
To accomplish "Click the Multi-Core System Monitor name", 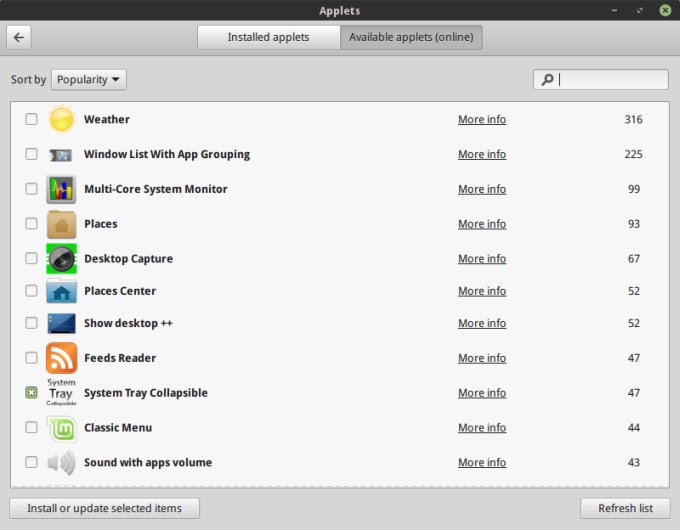I will pyautogui.click(x=156, y=189).
